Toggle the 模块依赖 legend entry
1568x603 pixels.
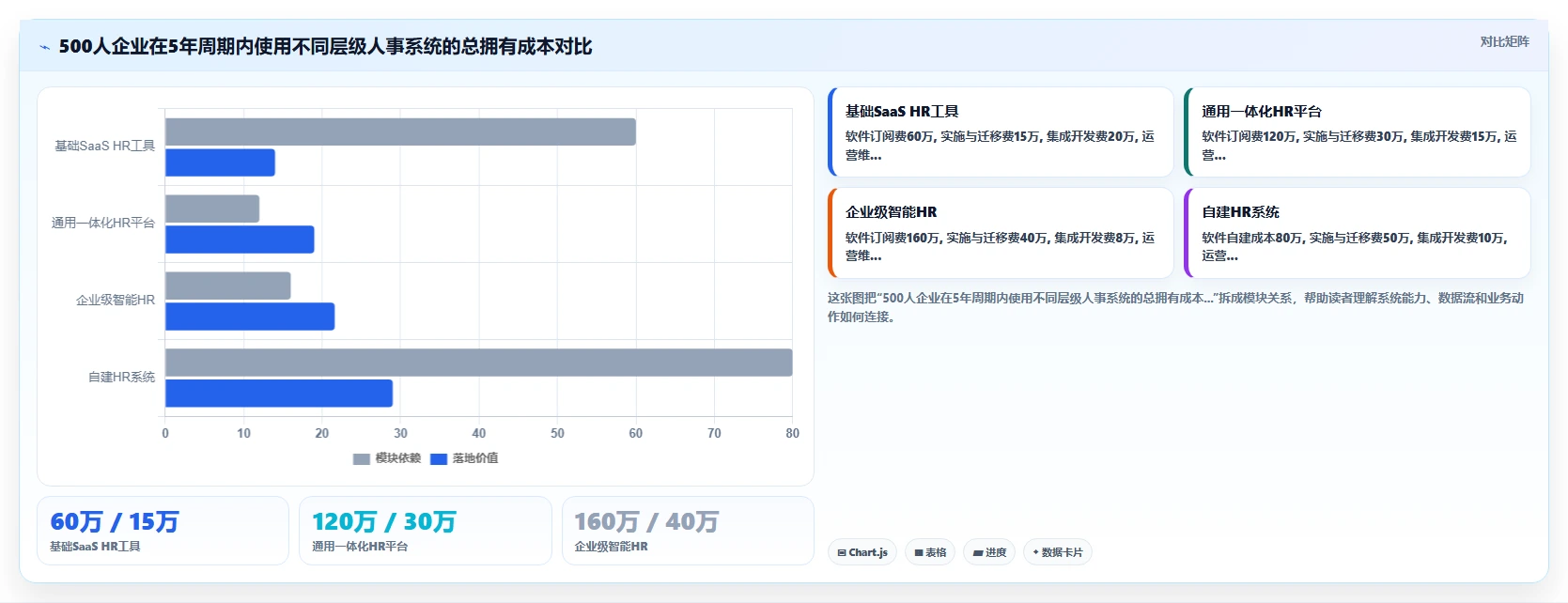pyautogui.click(x=386, y=458)
